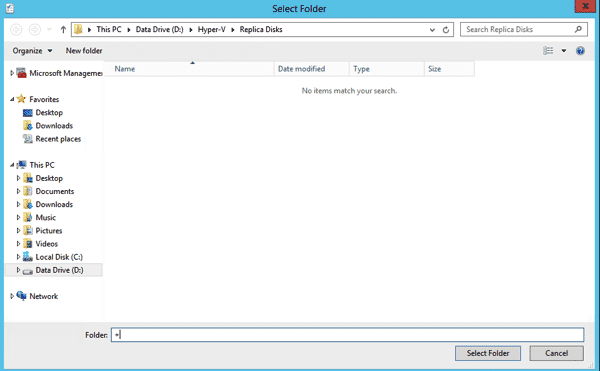Open the Organize menu

[x=32, y=50]
